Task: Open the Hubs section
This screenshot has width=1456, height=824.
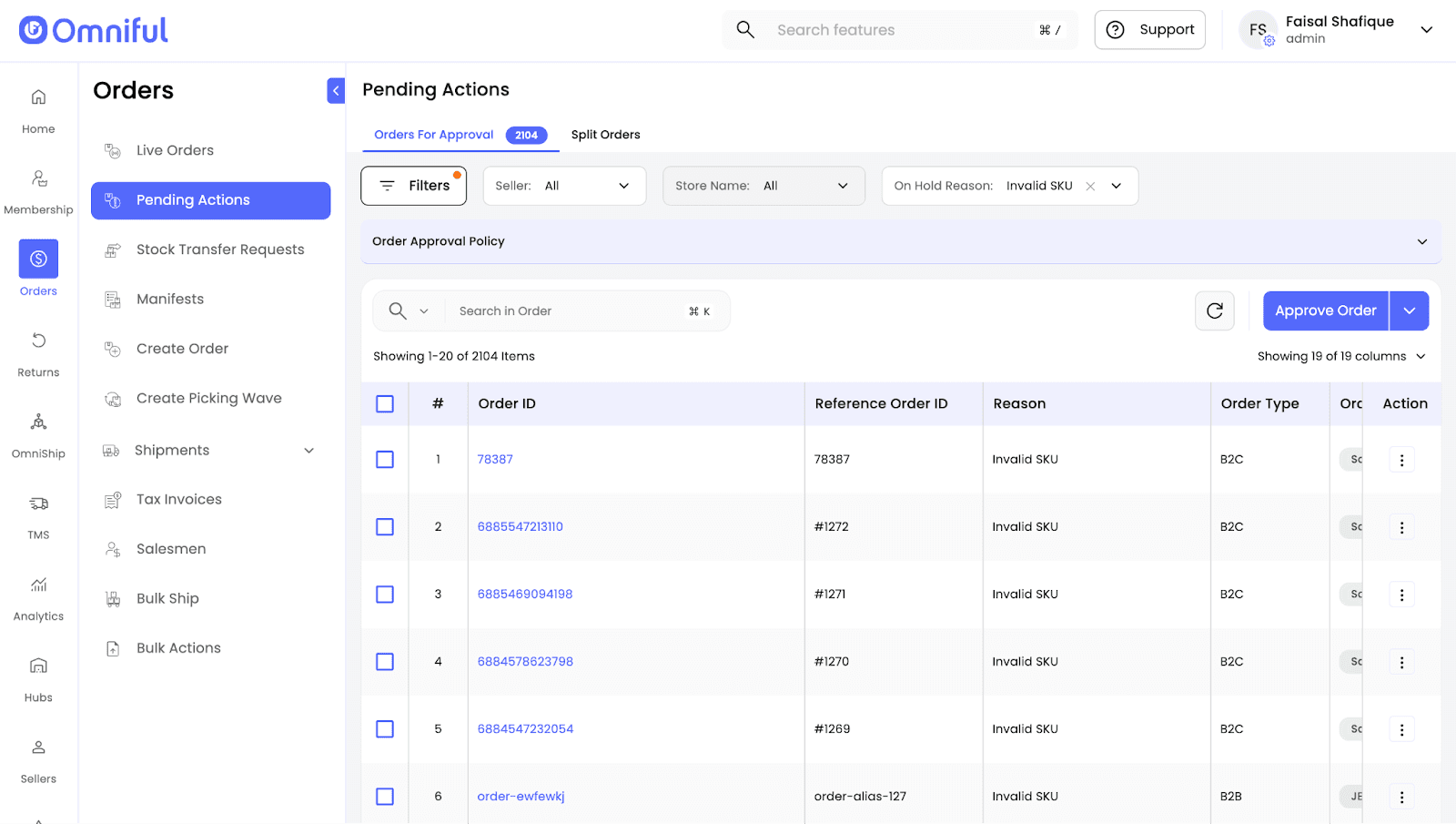Action: (x=38, y=678)
